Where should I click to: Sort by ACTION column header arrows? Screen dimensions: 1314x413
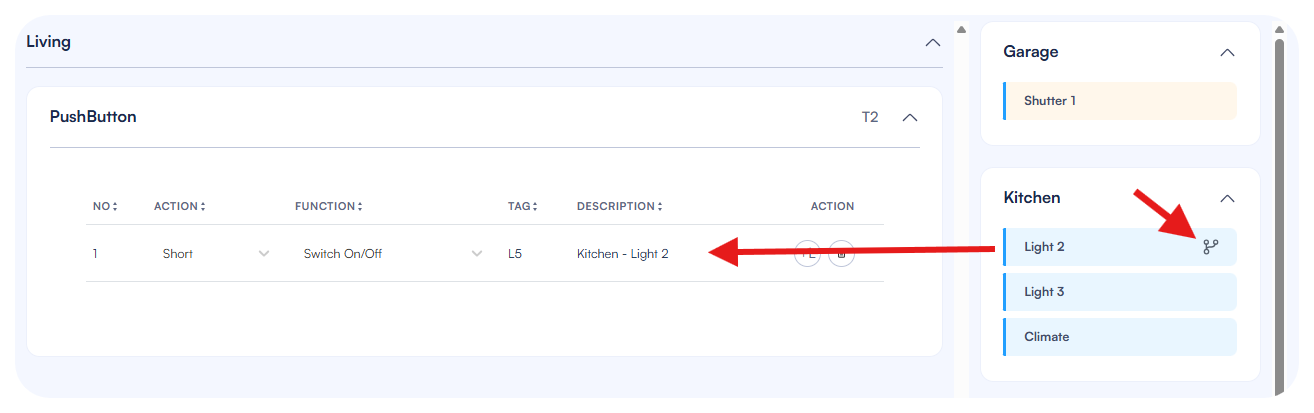tap(180, 206)
